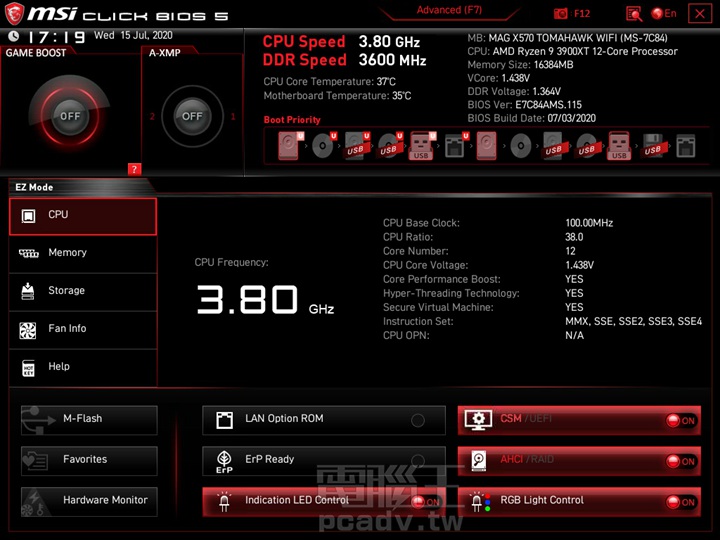The width and height of the screenshot is (720, 540).
Task: Select the legacy USB key boot icon without U badge
Action: [619, 146]
